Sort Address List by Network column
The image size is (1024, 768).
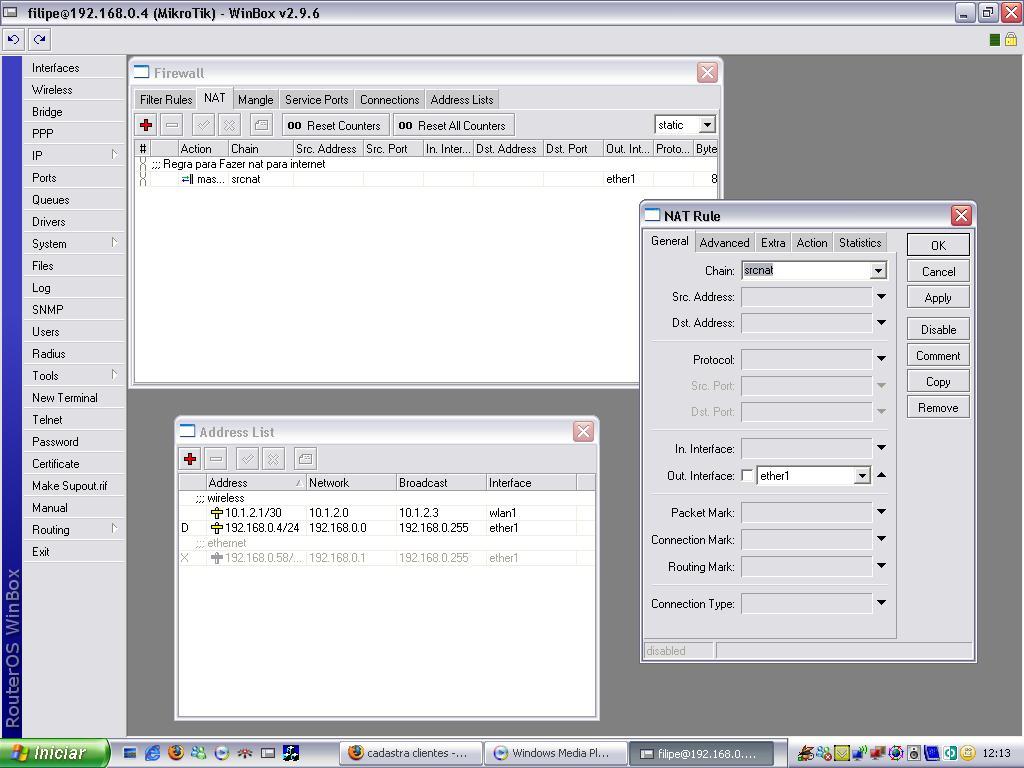click(x=351, y=483)
